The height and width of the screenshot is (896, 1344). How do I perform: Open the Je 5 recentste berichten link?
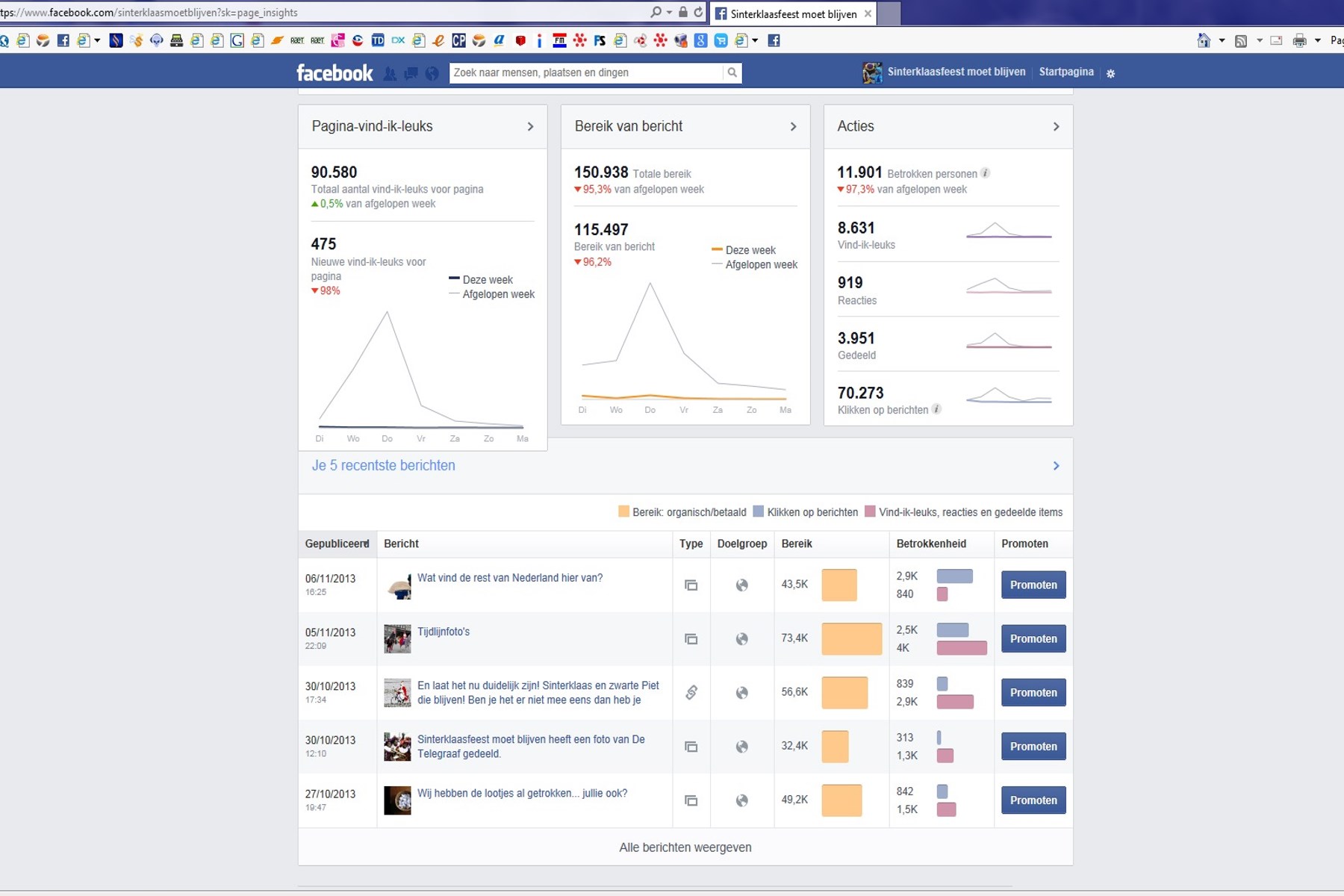tap(384, 465)
